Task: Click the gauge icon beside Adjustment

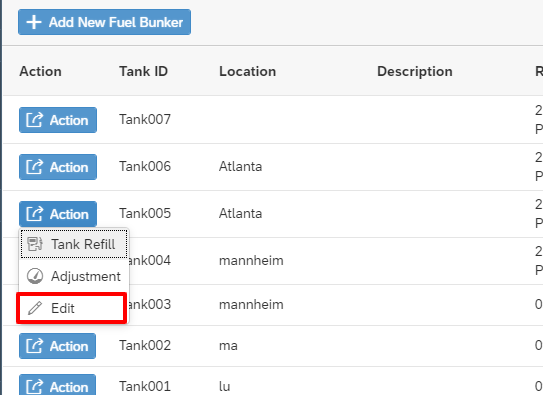Action: [35, 276]
